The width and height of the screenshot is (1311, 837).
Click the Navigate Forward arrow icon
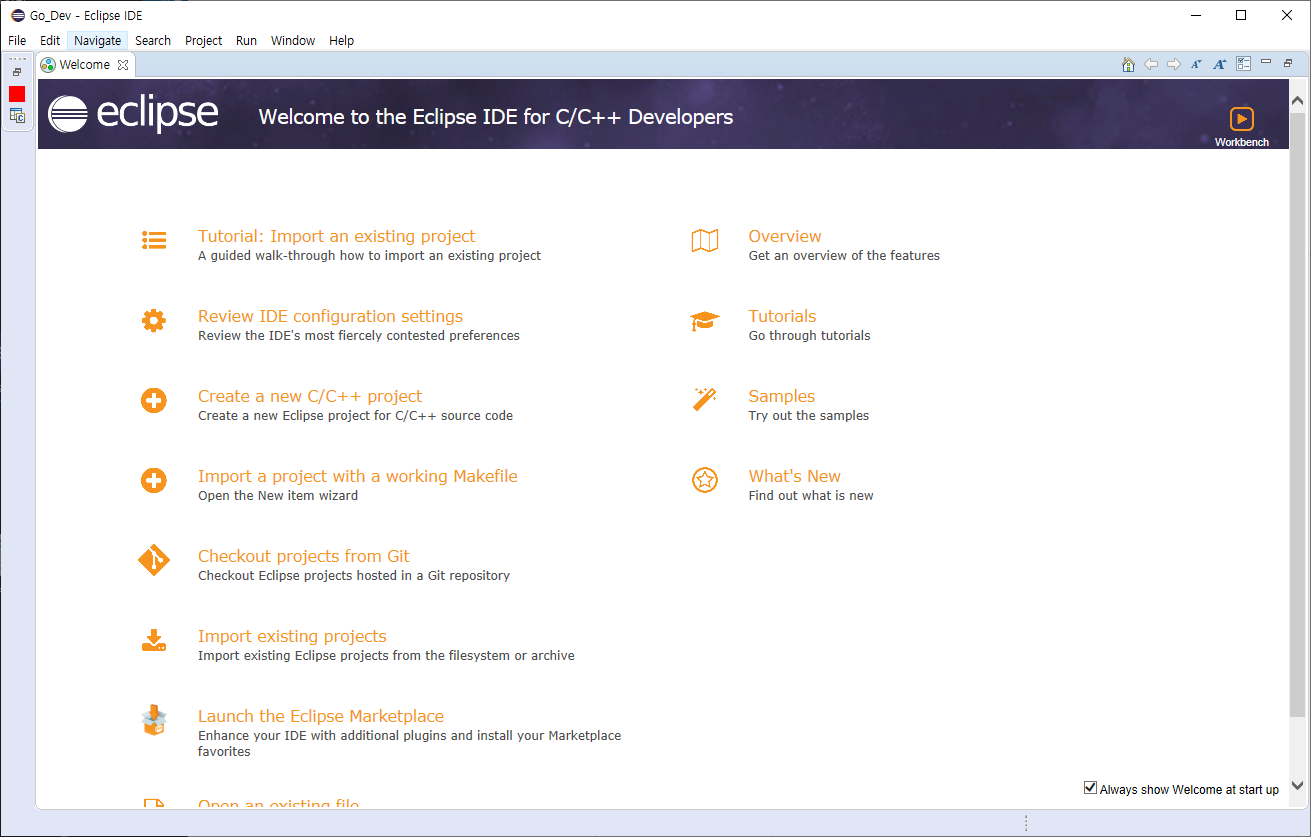tap(1174, 64)
